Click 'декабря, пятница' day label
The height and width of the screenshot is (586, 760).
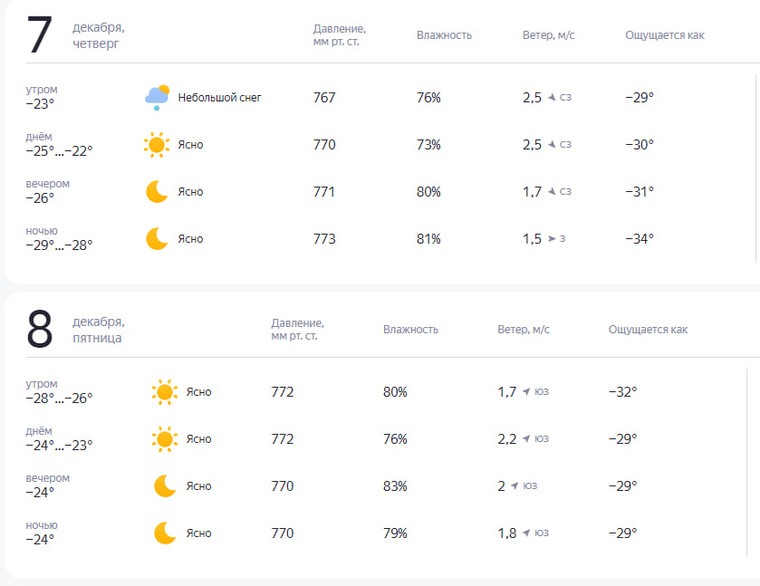point(98,330)
